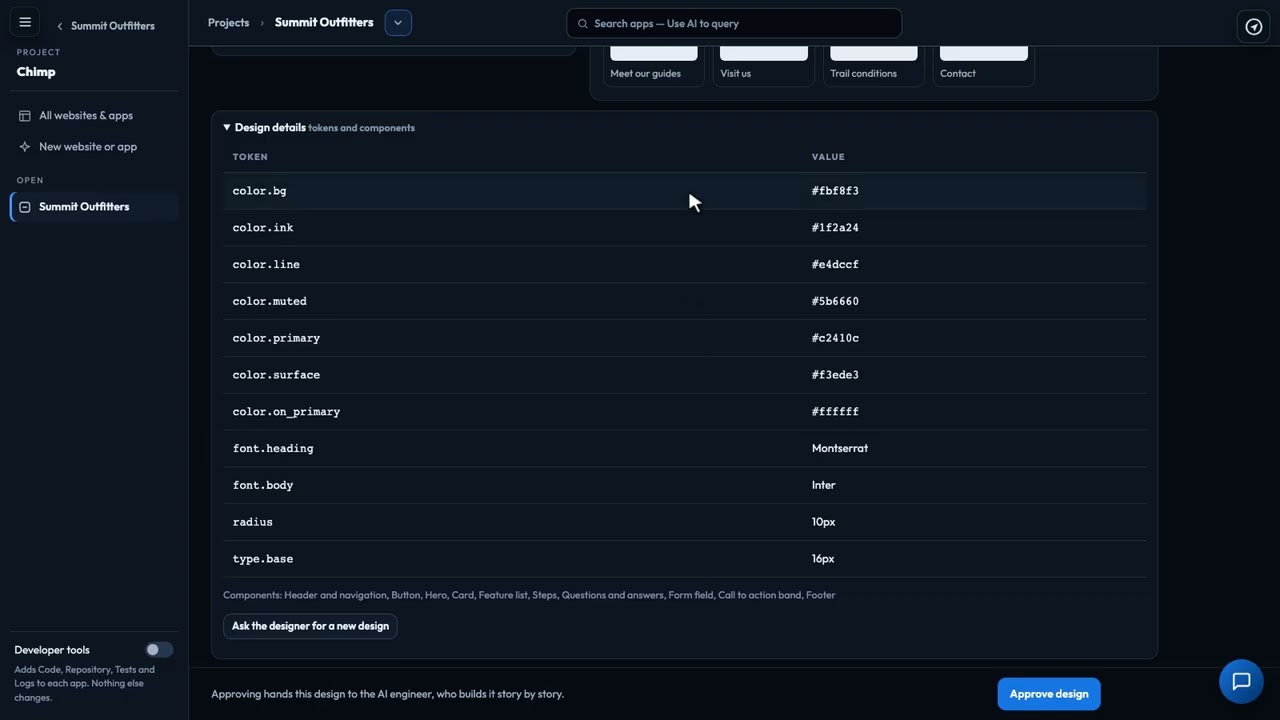This screenshot has height=720, width=1280.
Task: Open dropdown next to Summit Outfitters title
Action: (x=398, y=23)
